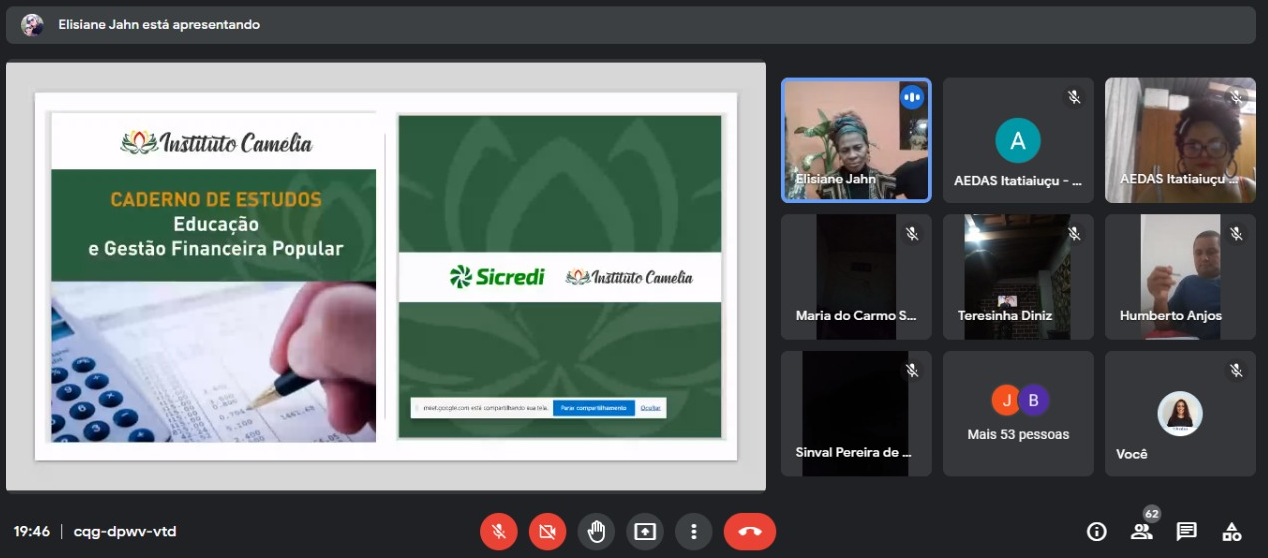This screenshot has width=1268, height=558.
Task: Click the AEDAS Itatiaiuçu avatar tile
Action: [1018, 140]
